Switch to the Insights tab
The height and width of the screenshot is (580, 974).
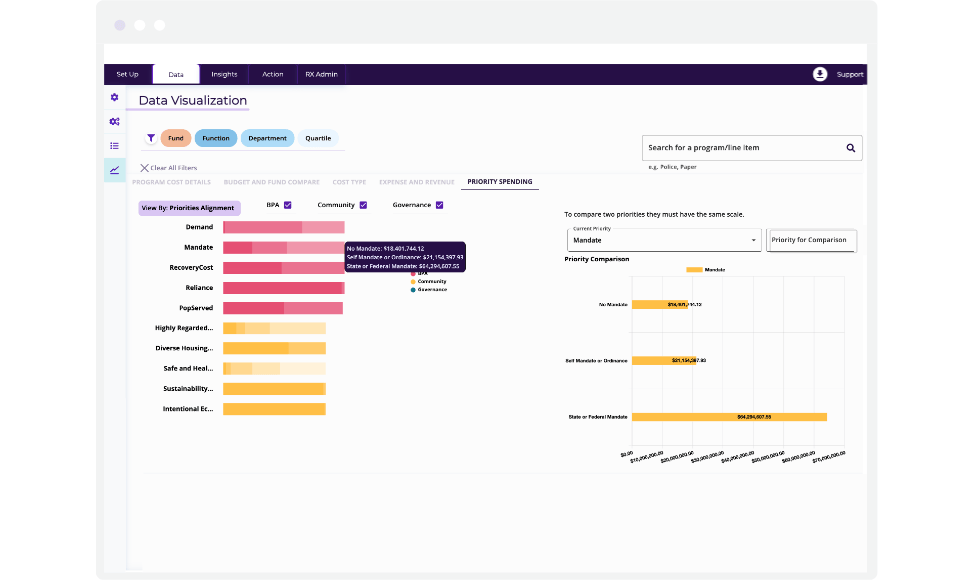click(x=224, y=74)
